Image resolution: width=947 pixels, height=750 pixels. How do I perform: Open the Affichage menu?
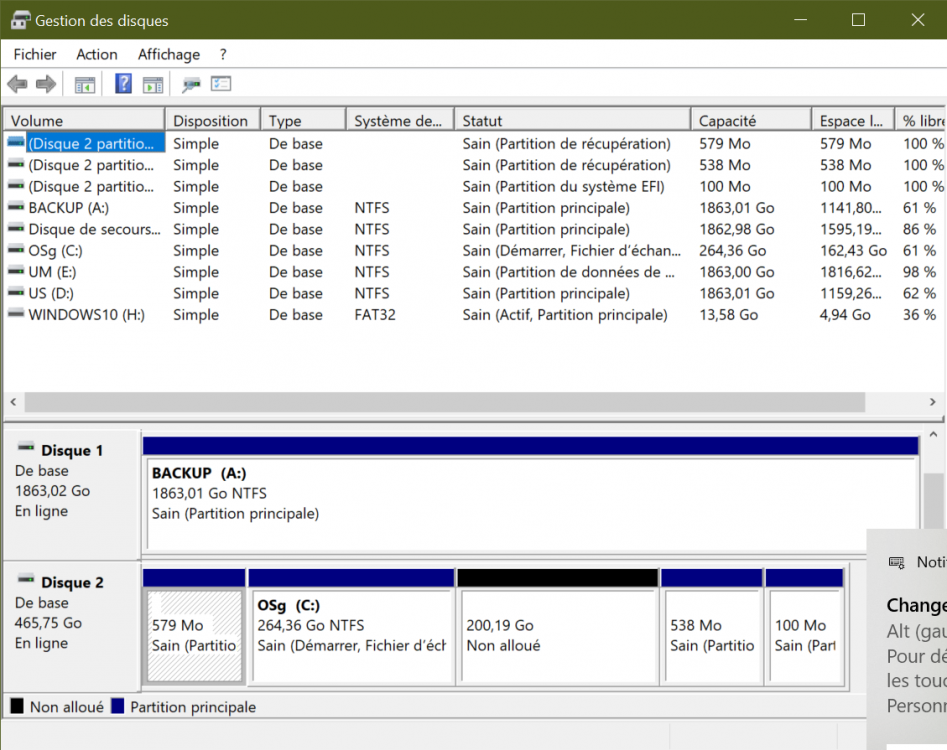point(169,55)
